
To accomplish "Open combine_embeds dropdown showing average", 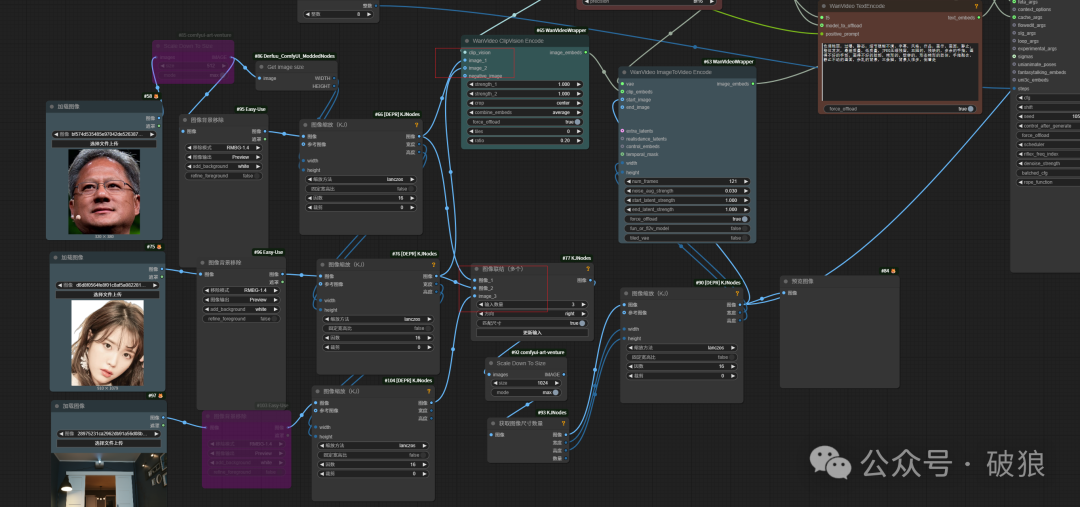I will pyautogui.click(x=524, y=112).
